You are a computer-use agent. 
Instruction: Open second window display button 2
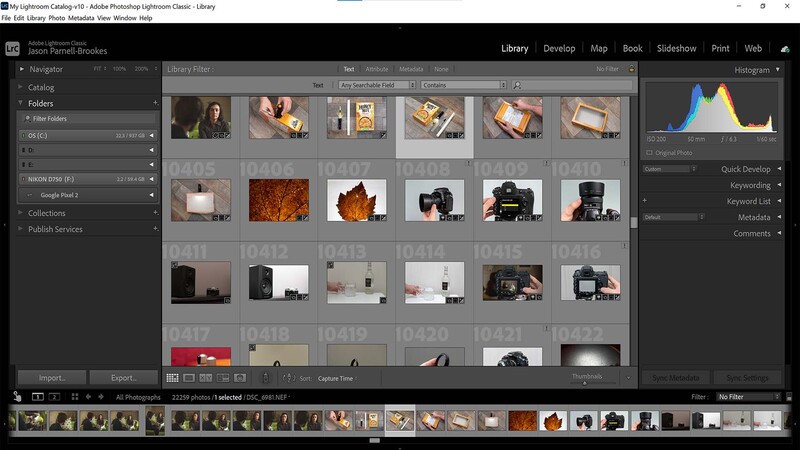coord(54,396)
